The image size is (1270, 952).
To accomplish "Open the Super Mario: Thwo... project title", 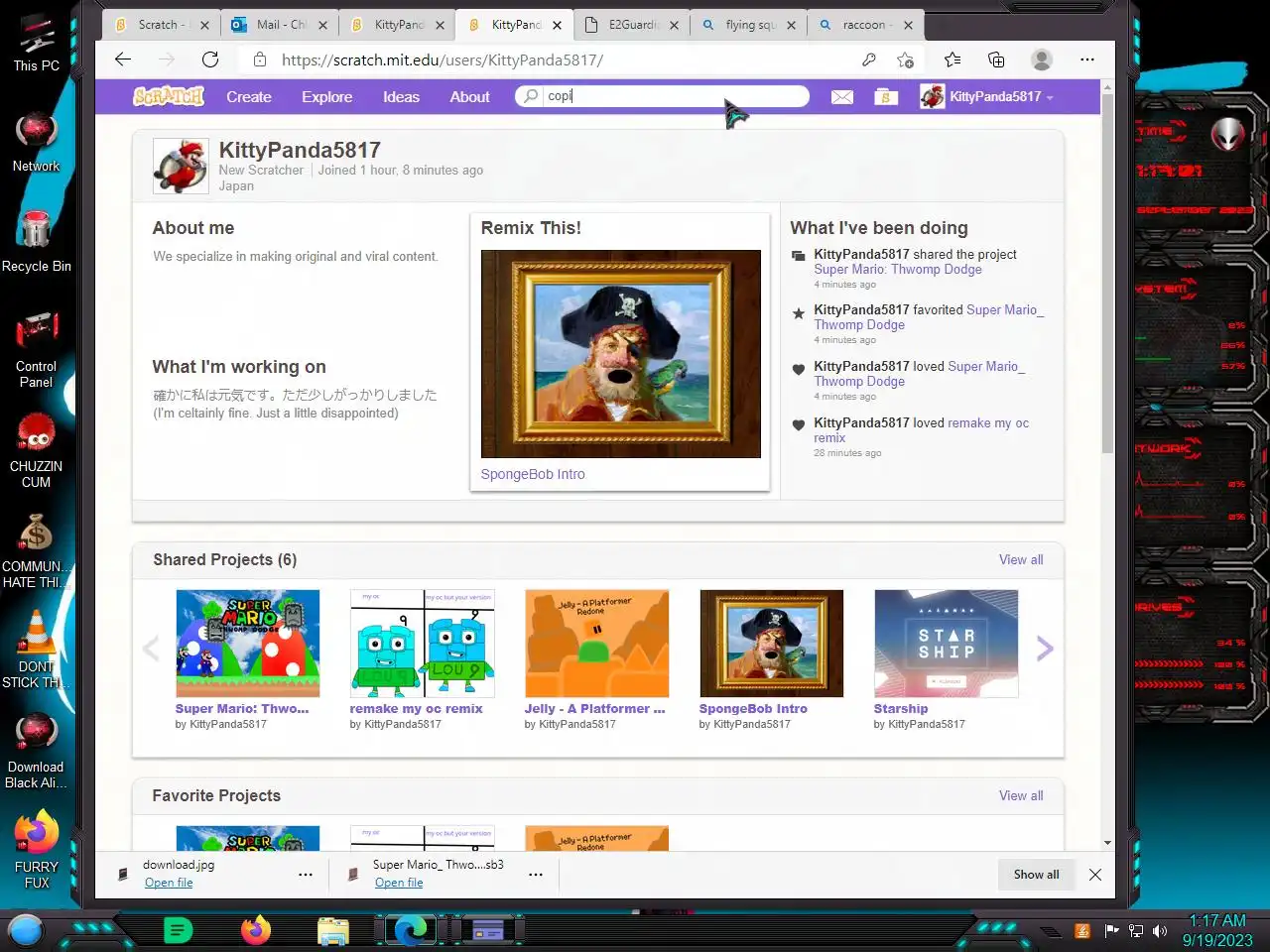I will pyautogui.click(x=242, y=709).
